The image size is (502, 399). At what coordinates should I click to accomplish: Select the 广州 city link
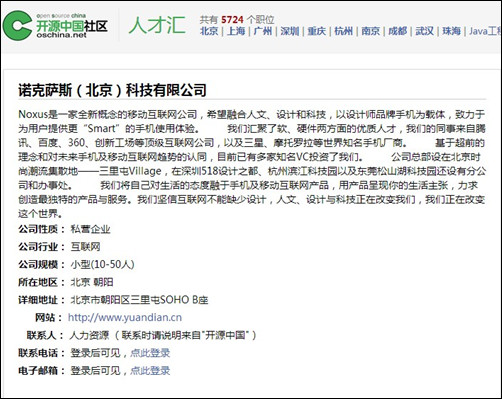263,31
